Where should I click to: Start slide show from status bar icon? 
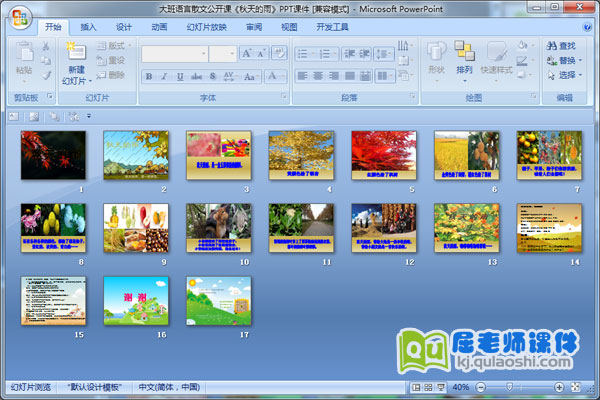[x=440, y=387]
